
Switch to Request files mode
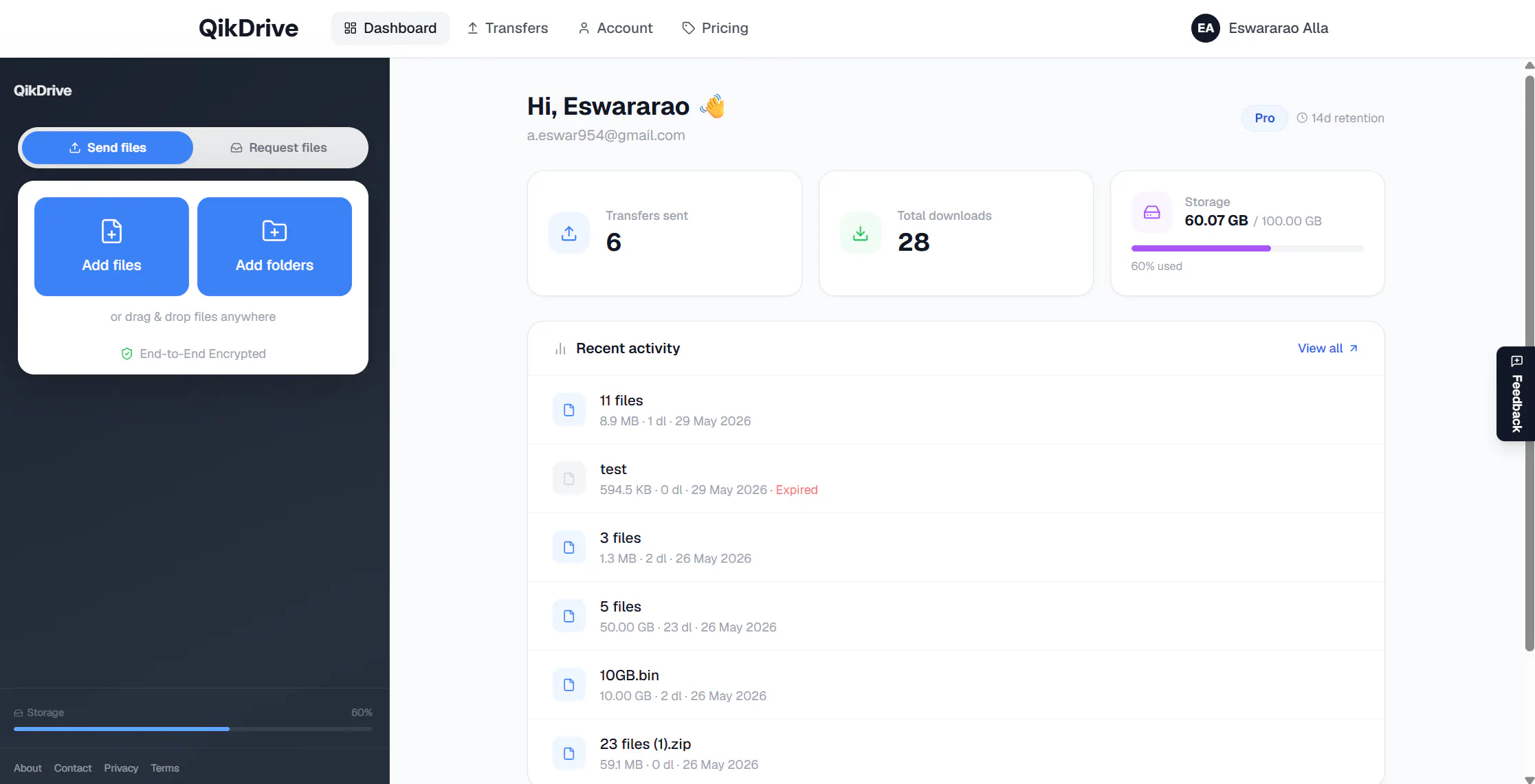278,148
